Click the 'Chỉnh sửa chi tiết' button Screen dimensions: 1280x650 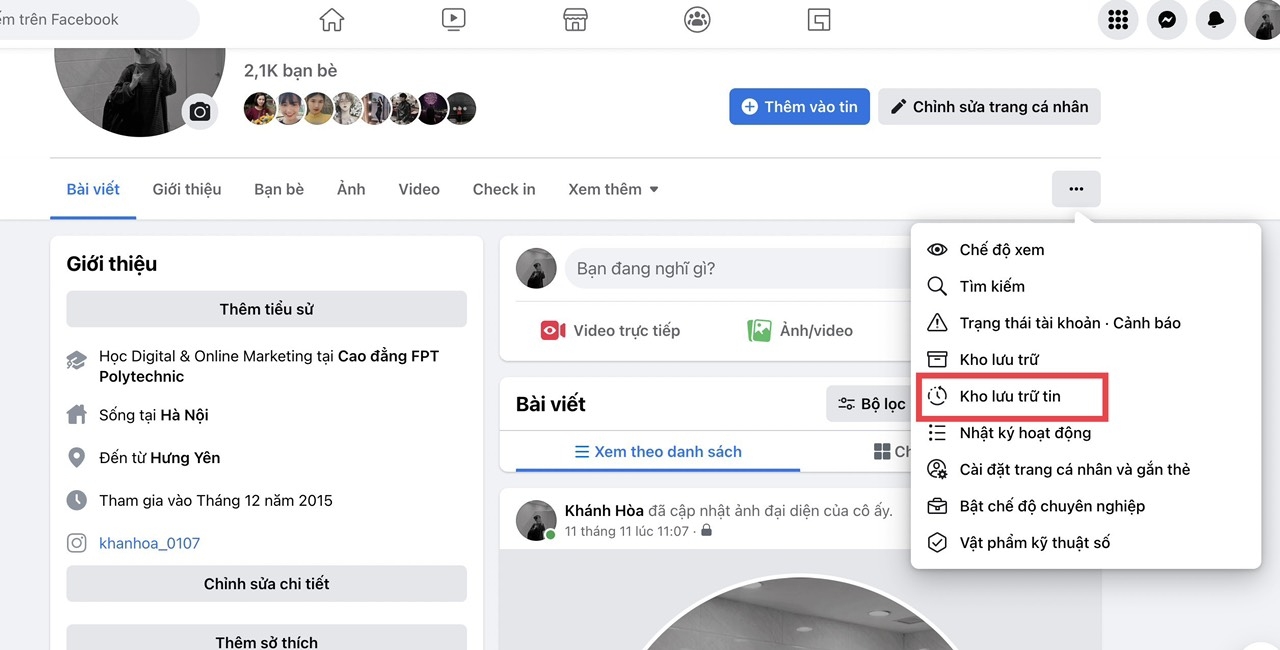(266, 584)
